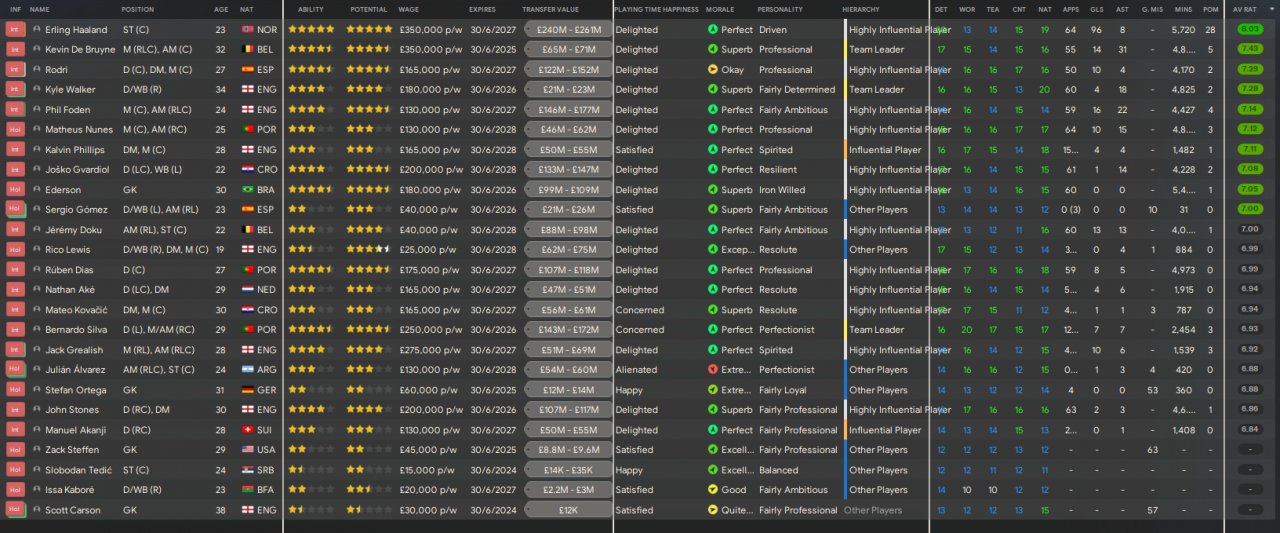Click Scott Carson's yellow morale icon

click(712, 510)
